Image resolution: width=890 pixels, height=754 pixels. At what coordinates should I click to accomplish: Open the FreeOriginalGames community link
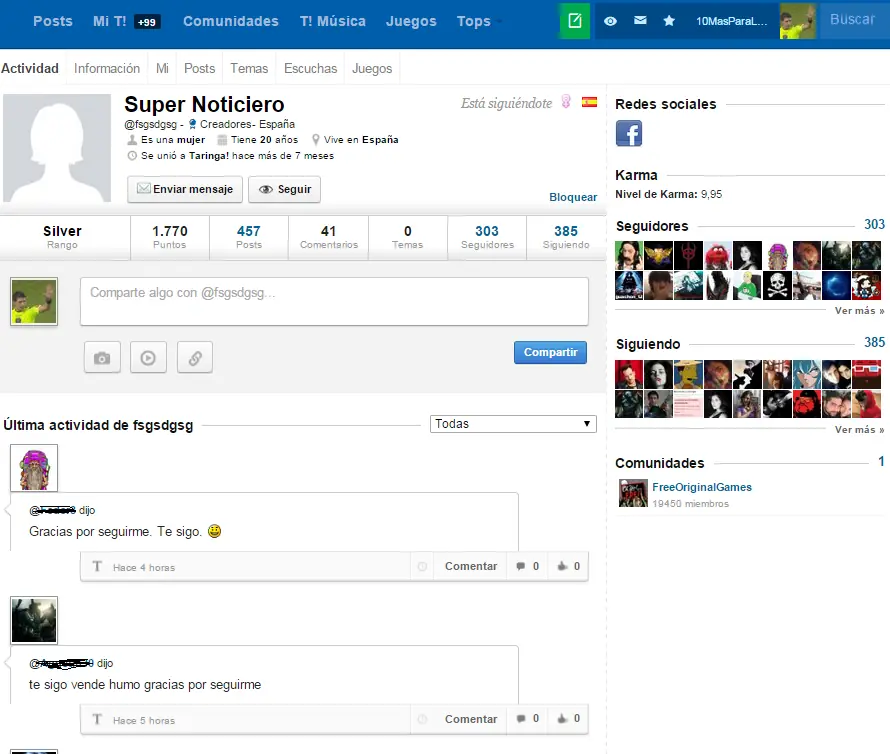(x=702, y=487)
